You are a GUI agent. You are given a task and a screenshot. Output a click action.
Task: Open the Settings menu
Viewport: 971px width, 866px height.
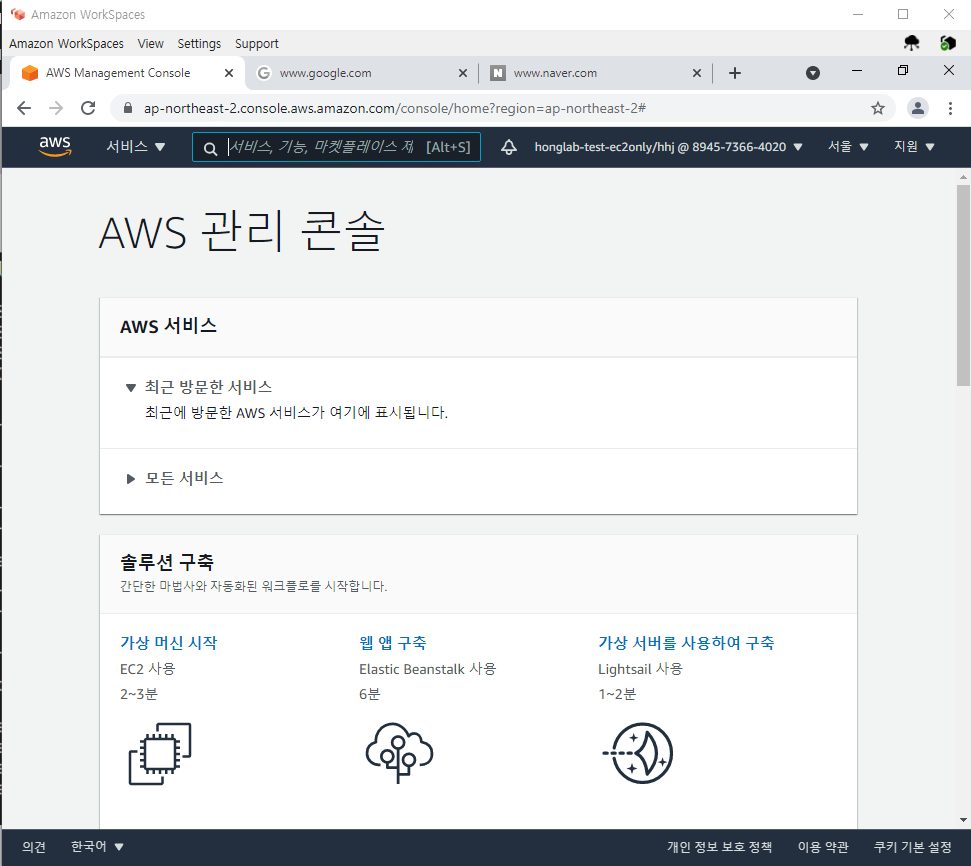tap(199, 43)
